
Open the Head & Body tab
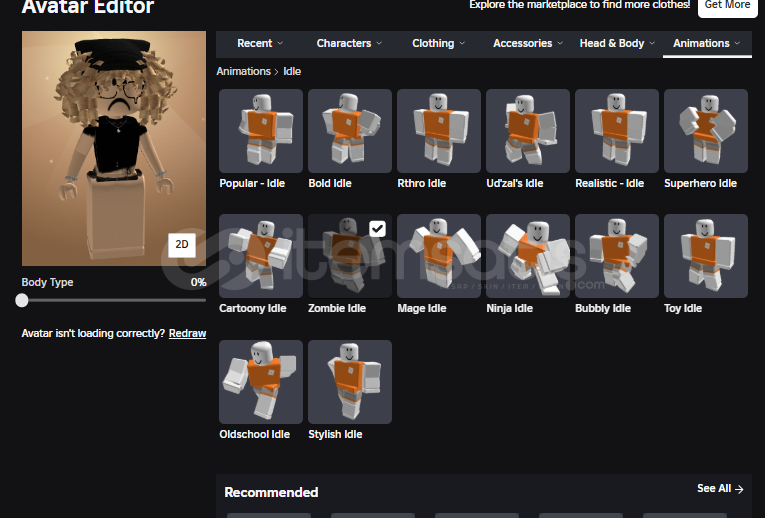tap(617, 43)
